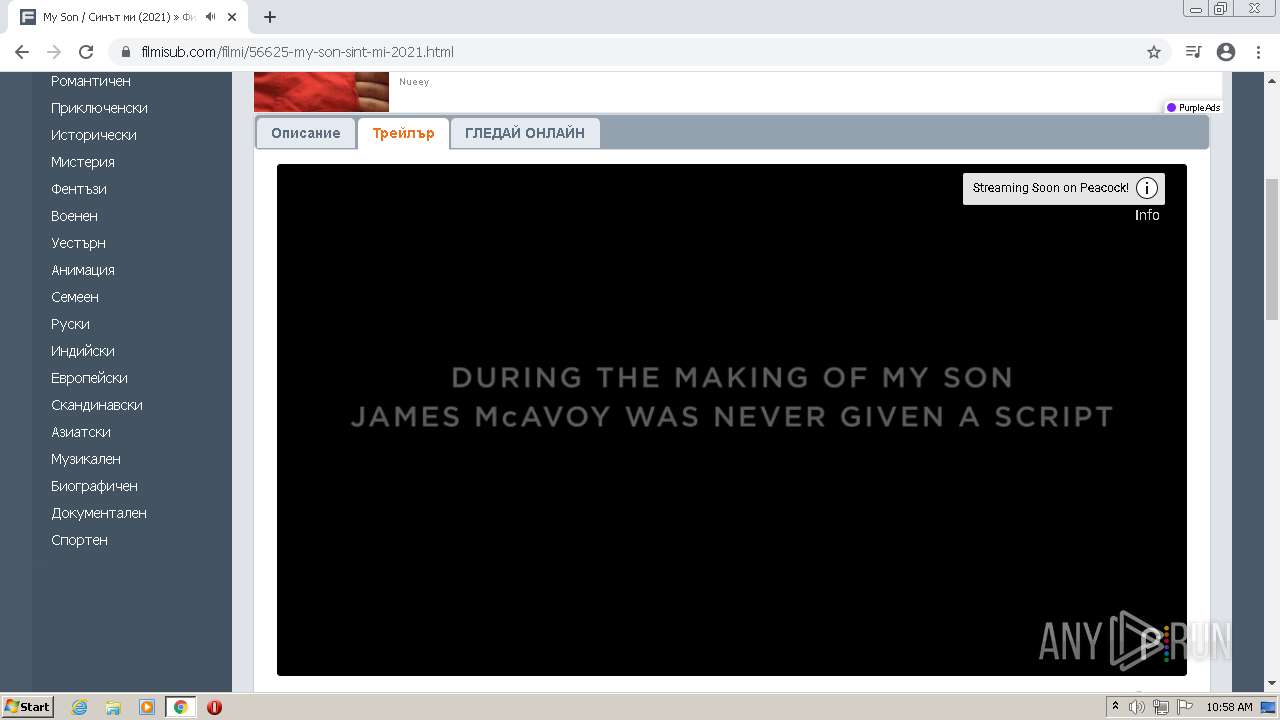Reload the current page
Viewport: 1280px width, 720px height.
click(86, 52)
